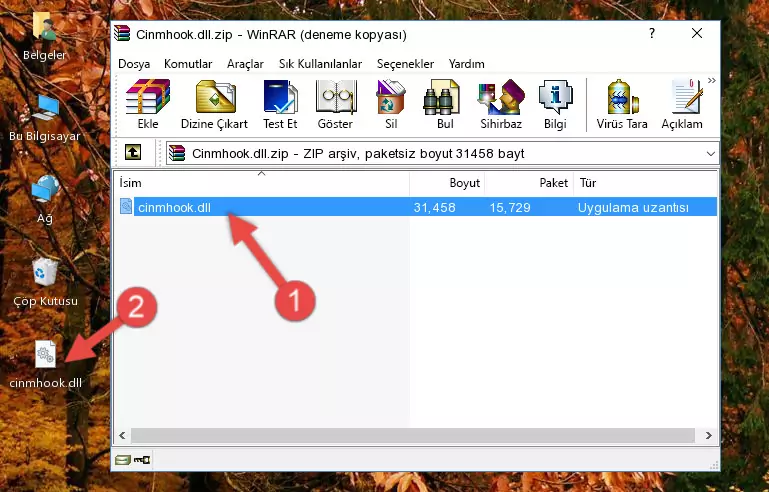
Task: Show archive Bilgi information
Action: click(555, 104)
